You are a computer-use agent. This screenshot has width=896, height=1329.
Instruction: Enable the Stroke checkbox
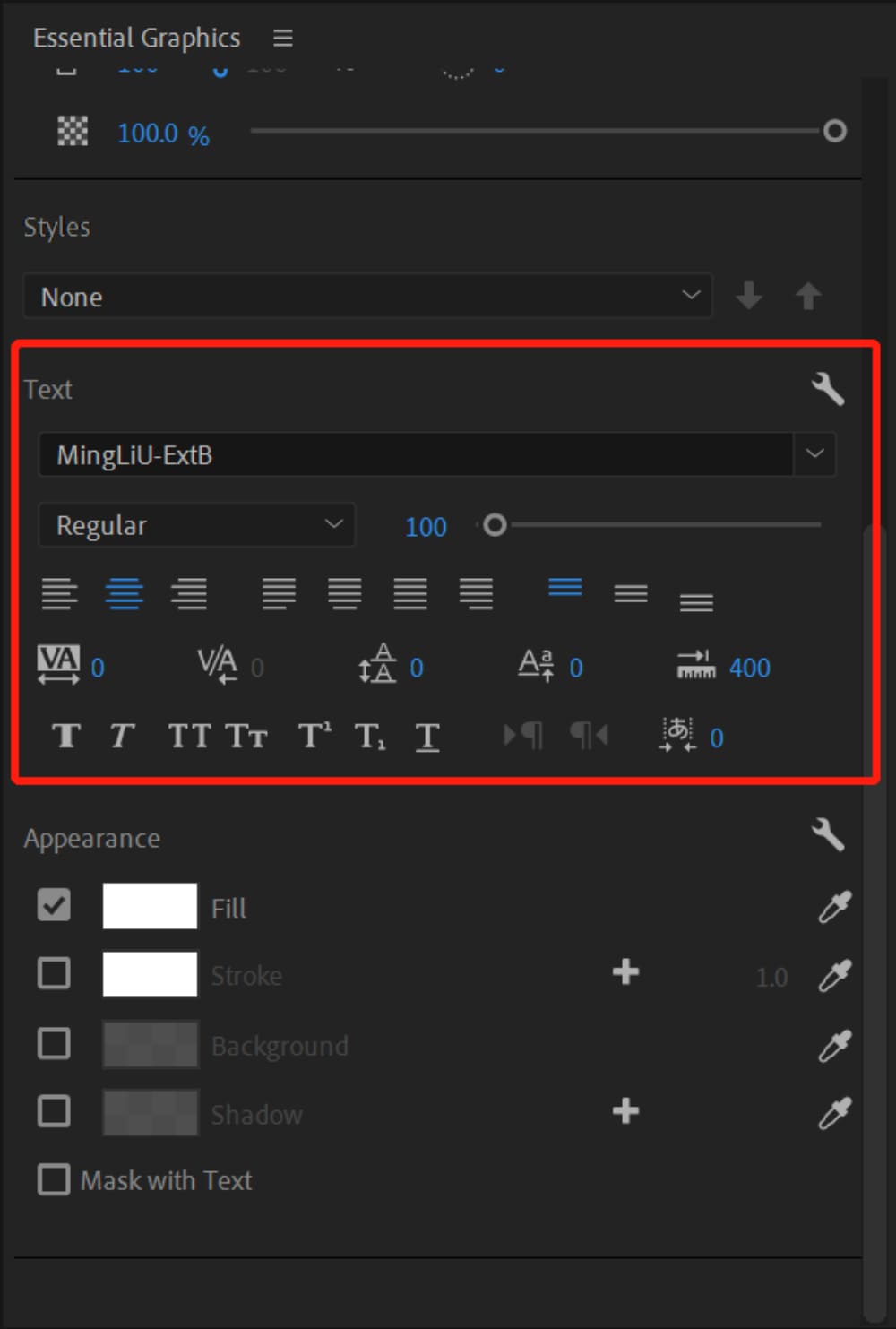[53, 972]
